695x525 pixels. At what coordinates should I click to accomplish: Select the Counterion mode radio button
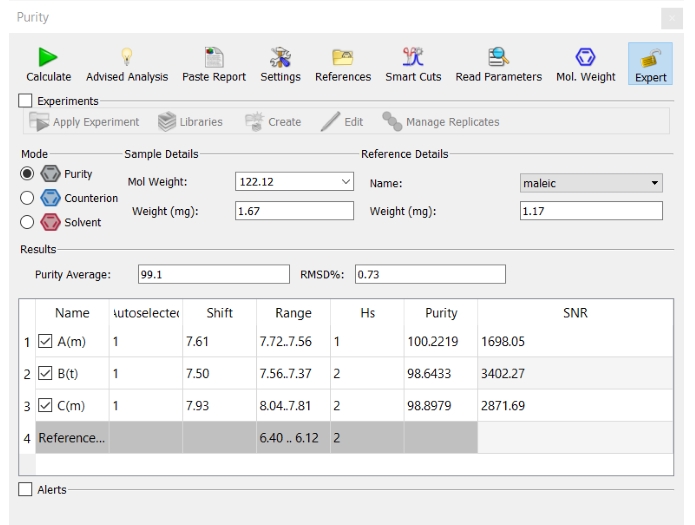click(28, 198)
